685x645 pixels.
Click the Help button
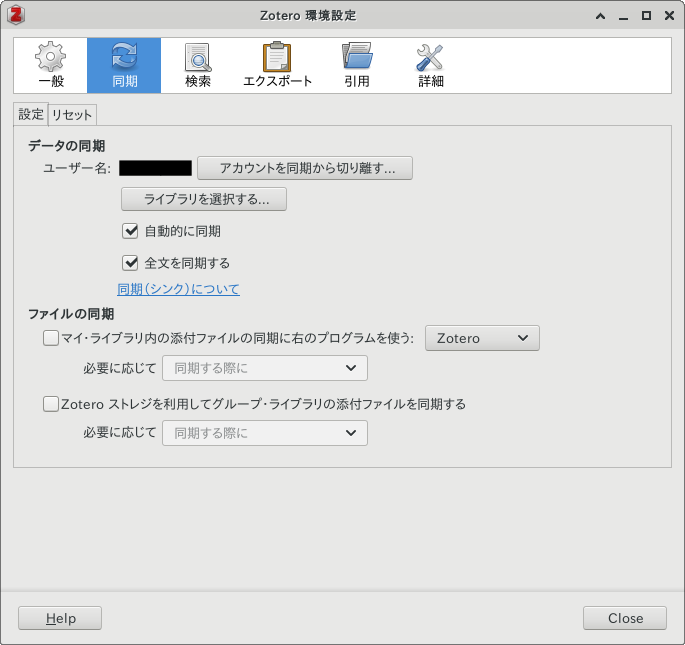click(x=60, y=618)
